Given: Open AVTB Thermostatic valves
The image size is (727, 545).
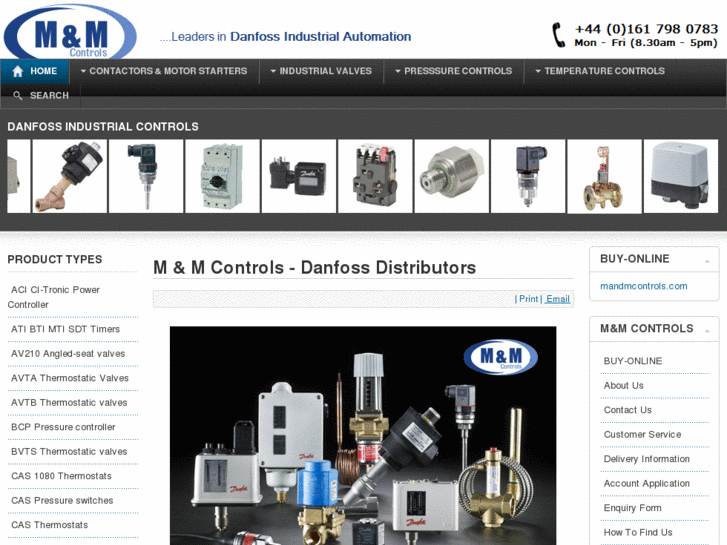Looking at the screenshot, I should 69,403.
